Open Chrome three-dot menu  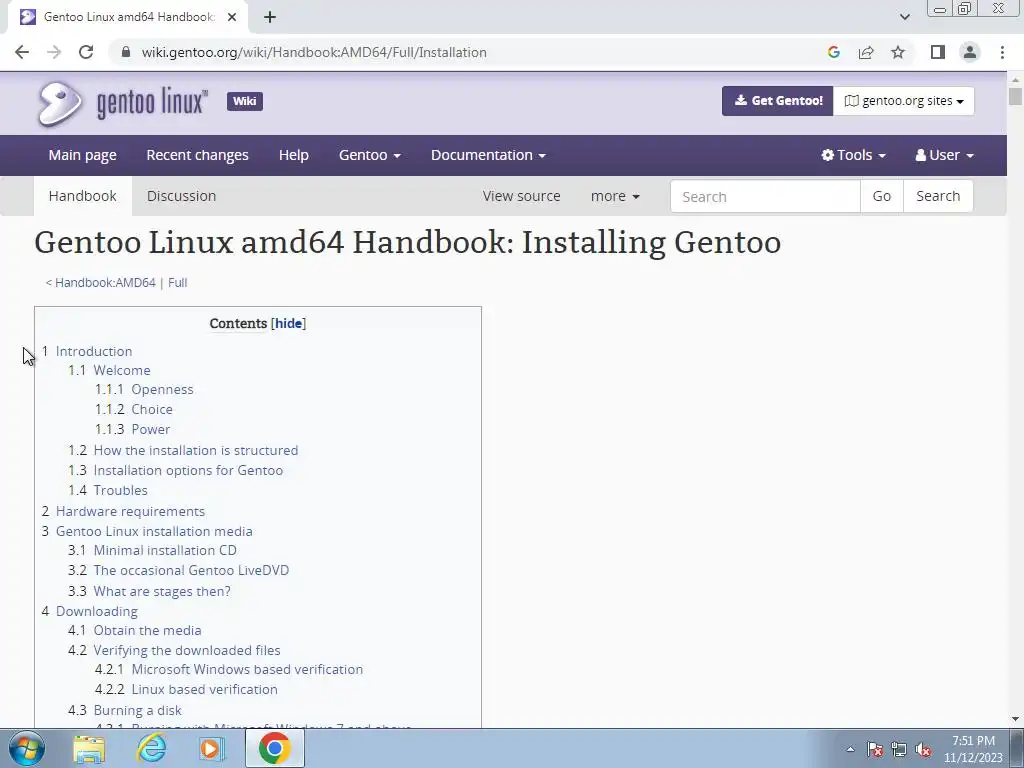1002,52
